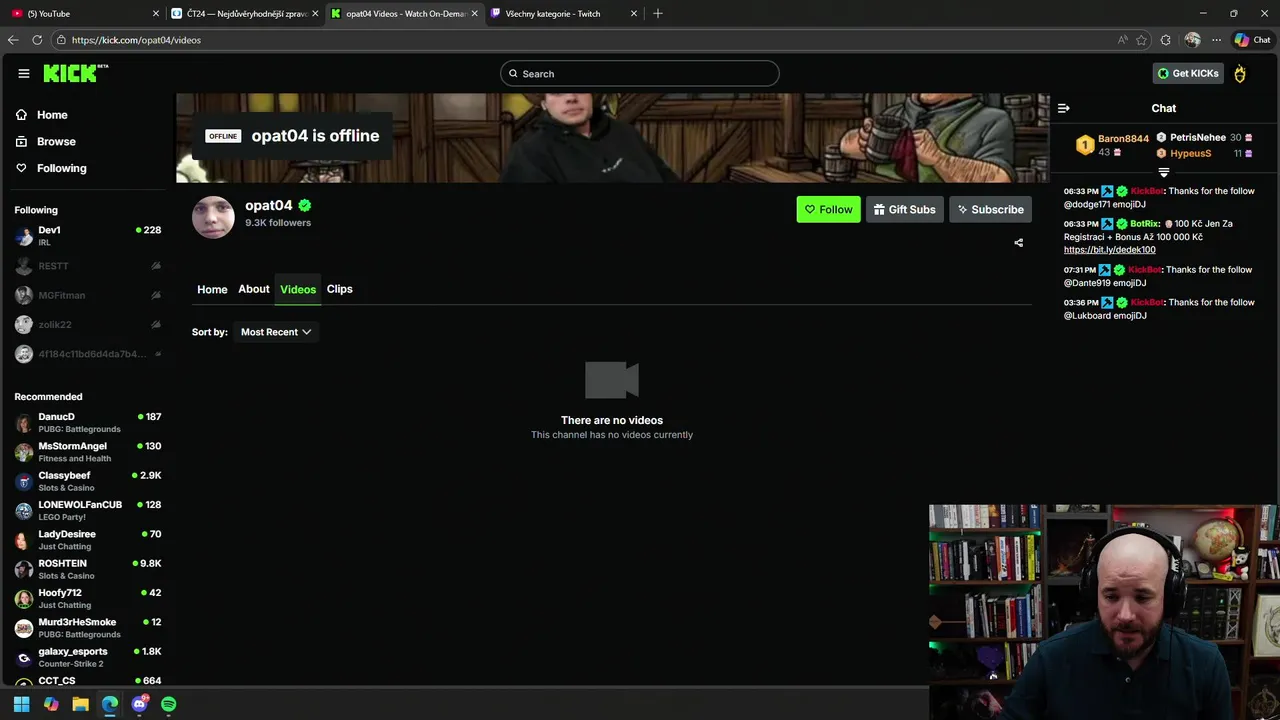
Task: Click the address bar URL
Action: pos(136,40)
